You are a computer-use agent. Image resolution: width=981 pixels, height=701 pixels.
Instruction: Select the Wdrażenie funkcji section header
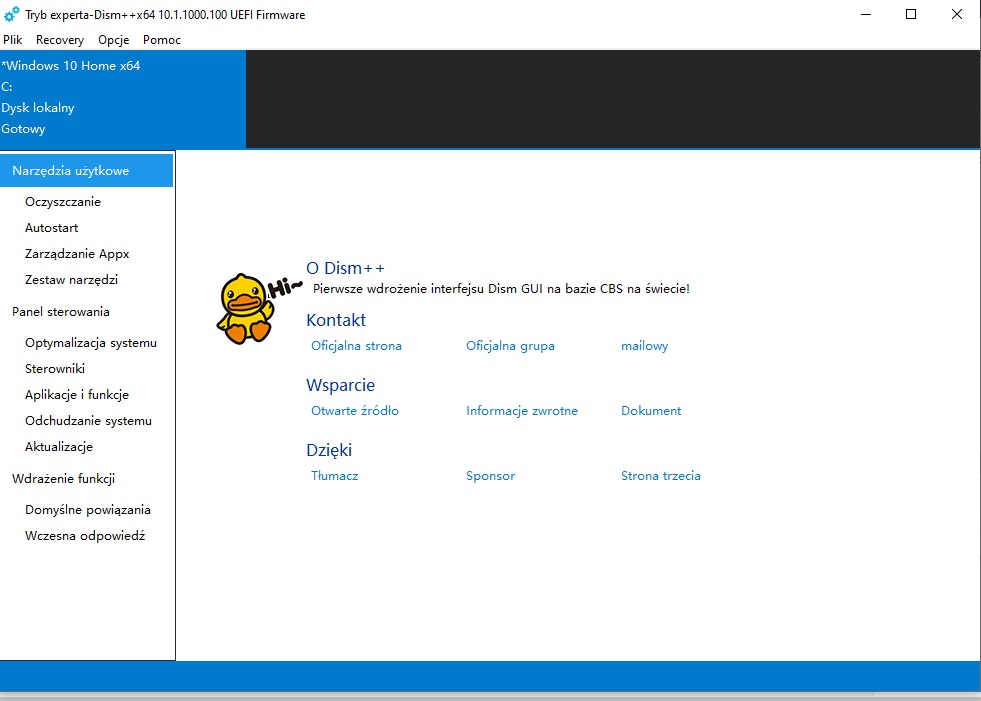coord(64,479)
